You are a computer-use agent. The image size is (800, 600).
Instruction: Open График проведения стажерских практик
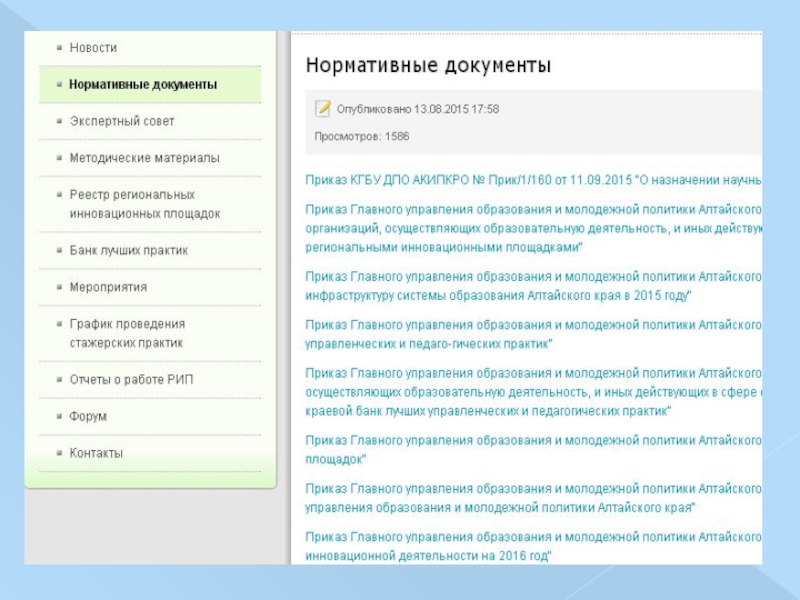(x=127, y=333)
